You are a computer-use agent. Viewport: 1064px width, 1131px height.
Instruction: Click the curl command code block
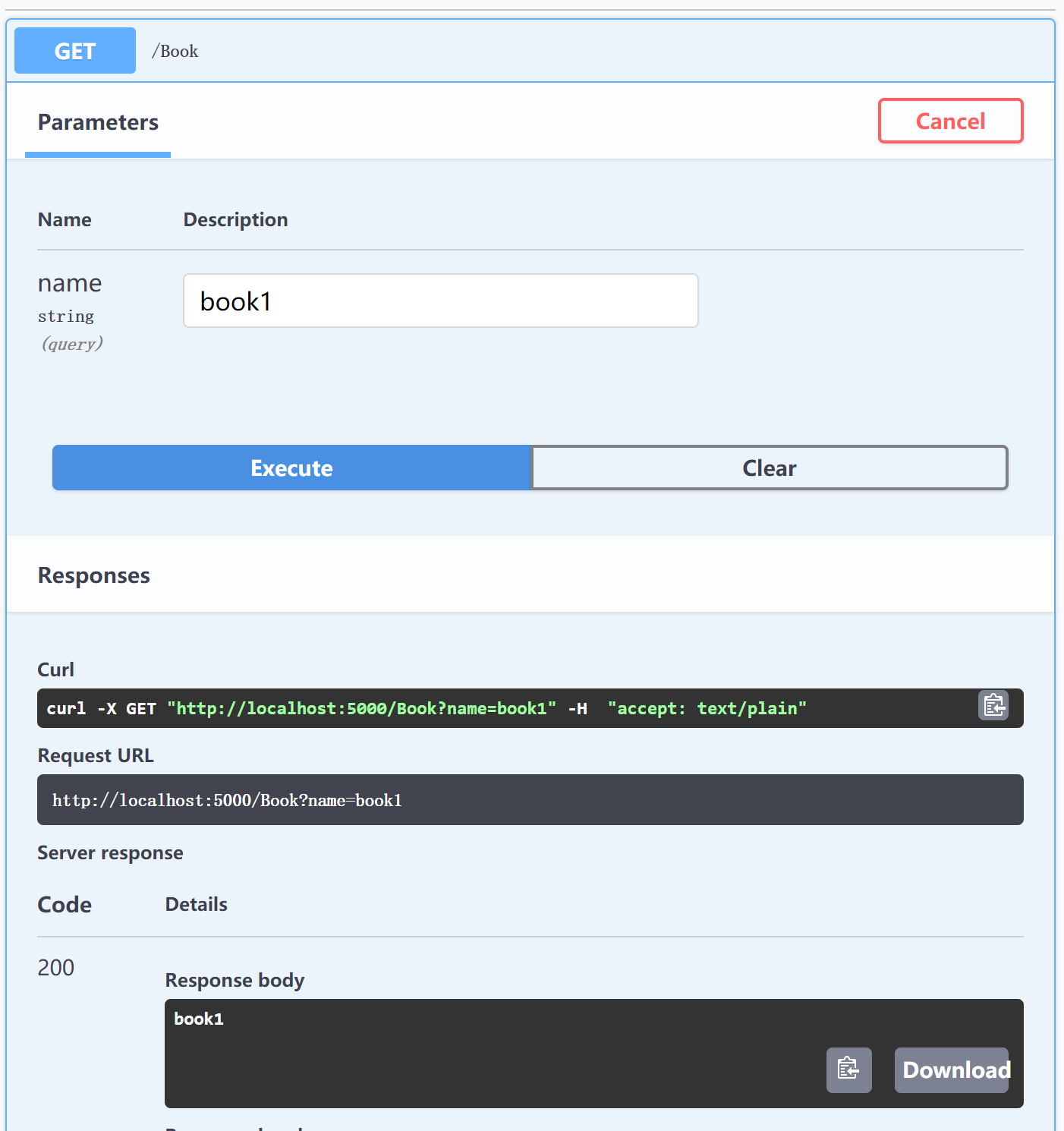tap(486, 708)
